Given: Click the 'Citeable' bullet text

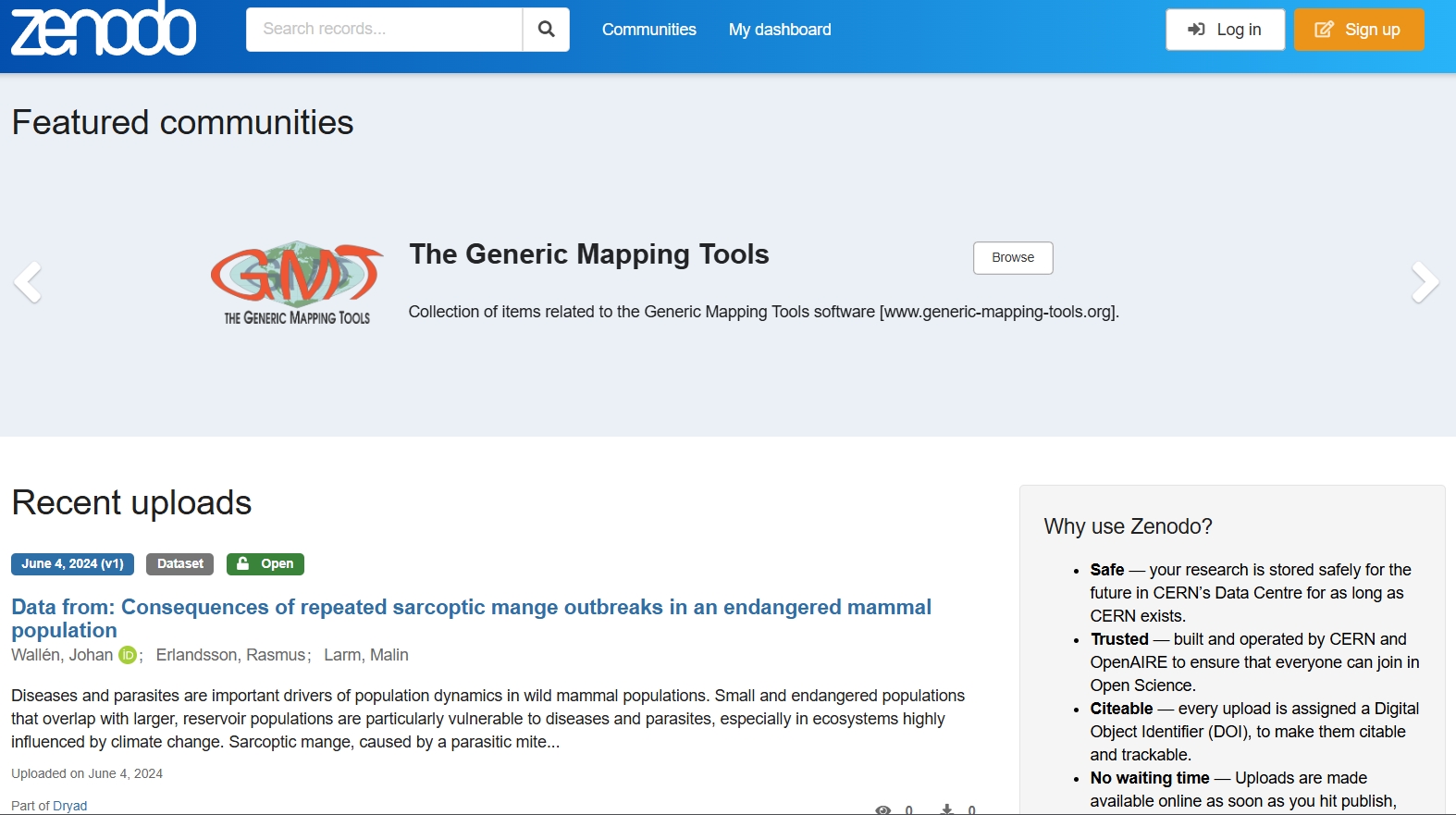Looking at the screenshot, I should point(1254,732).
